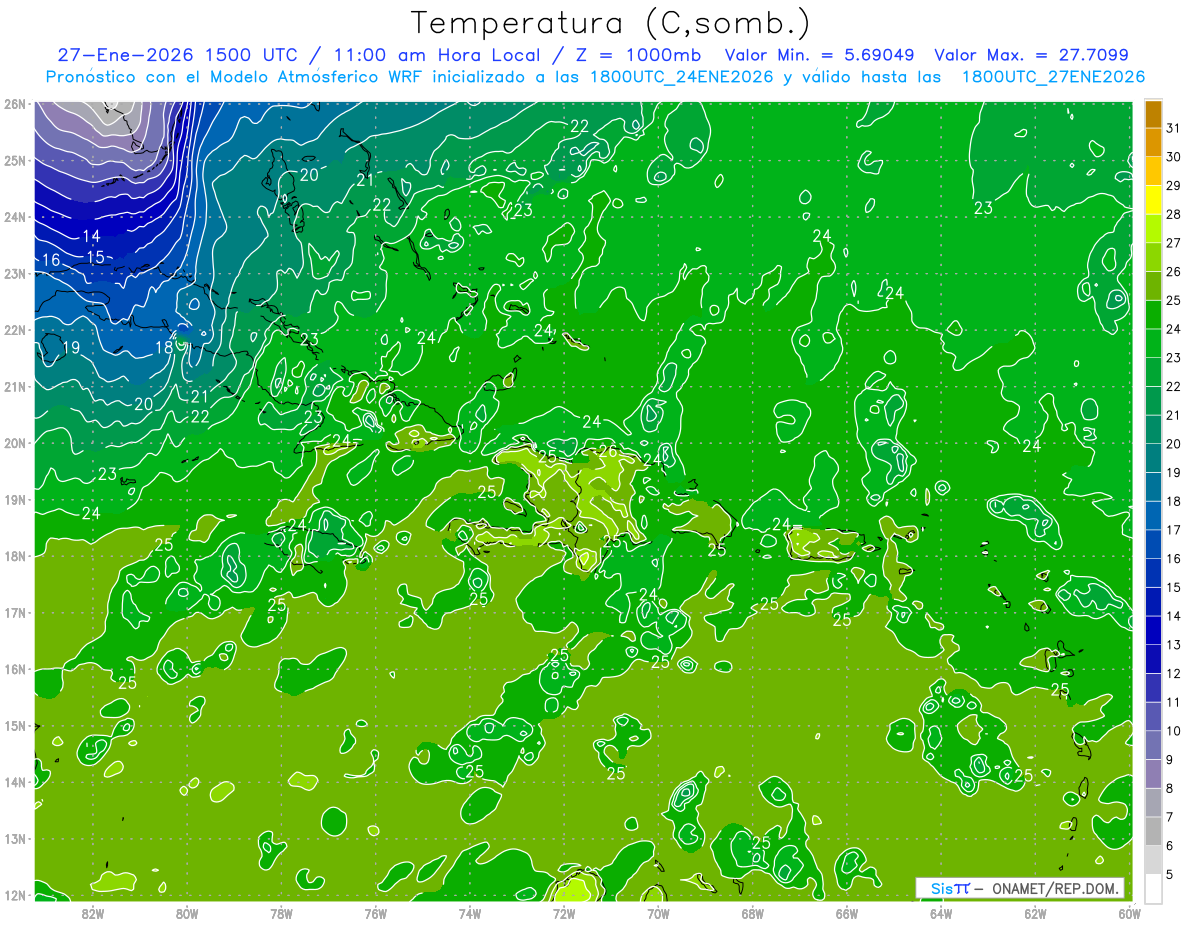Image resolution: width=1200 pixels, height=927 pixels.
Task: Click the '78W' longitude axis label
Action: click(x=281, y=913)
